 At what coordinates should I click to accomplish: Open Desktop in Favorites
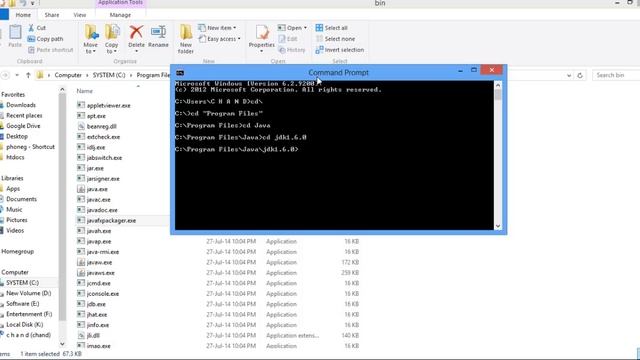coord(17,136)
